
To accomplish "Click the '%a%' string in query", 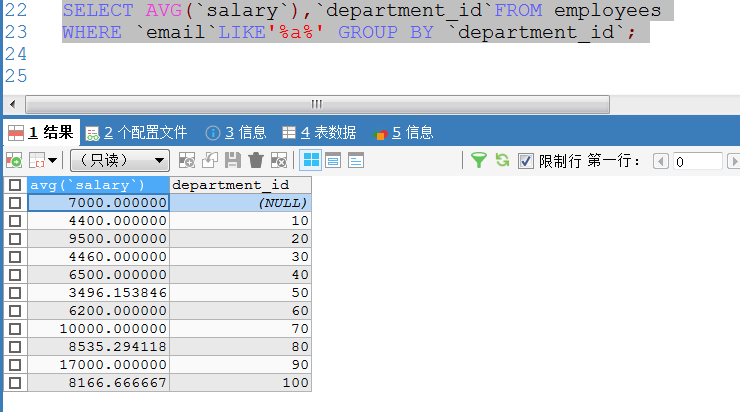I will click(296, 33).
